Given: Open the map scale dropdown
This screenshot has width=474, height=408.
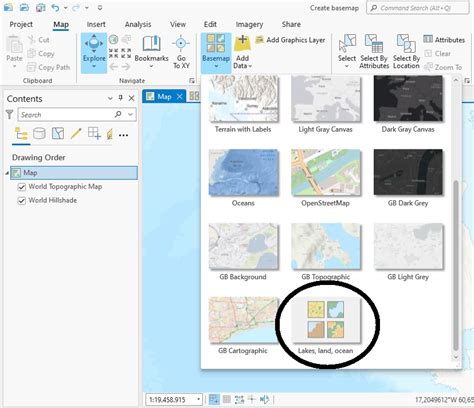Looking at the screenshot, I should [x=198, y=399].
